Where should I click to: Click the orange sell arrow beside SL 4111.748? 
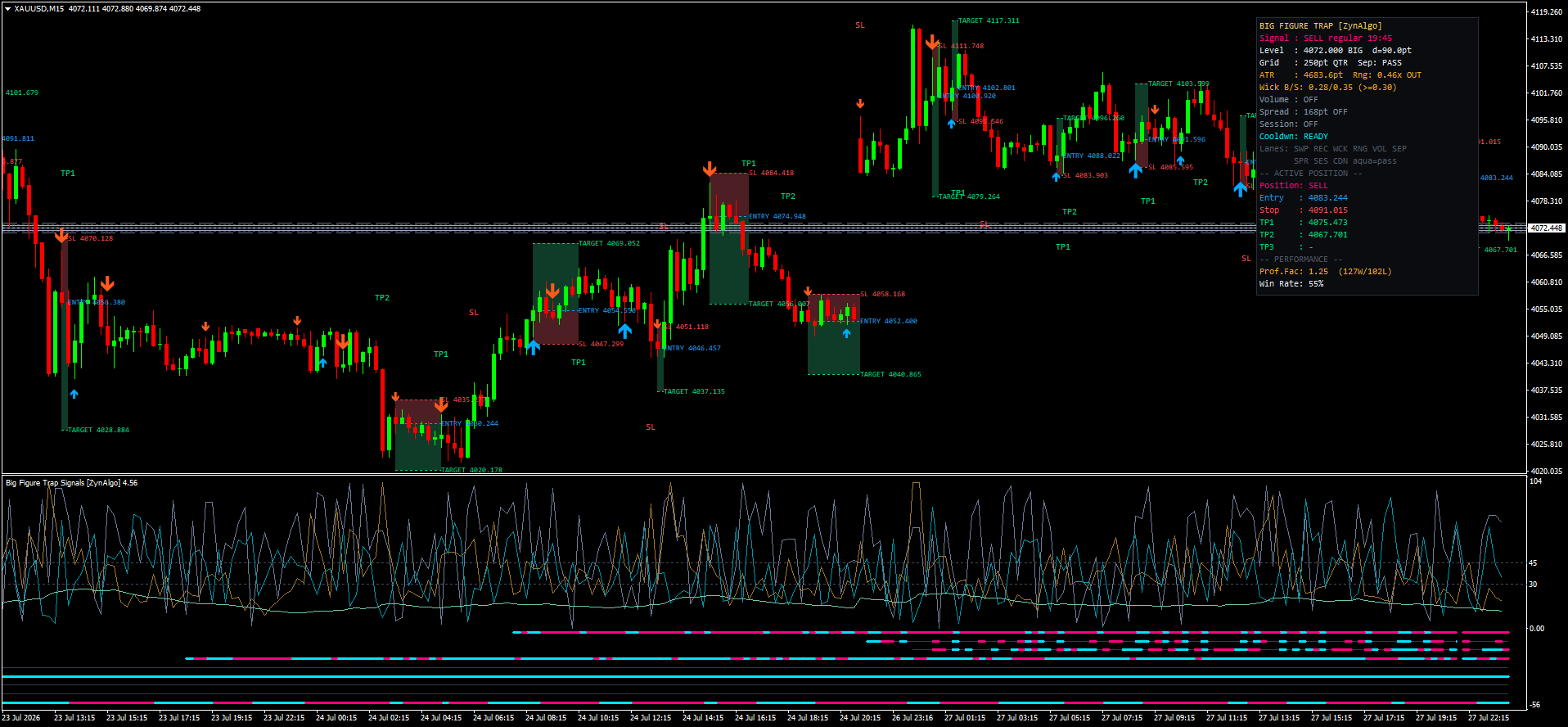[932, 42]
